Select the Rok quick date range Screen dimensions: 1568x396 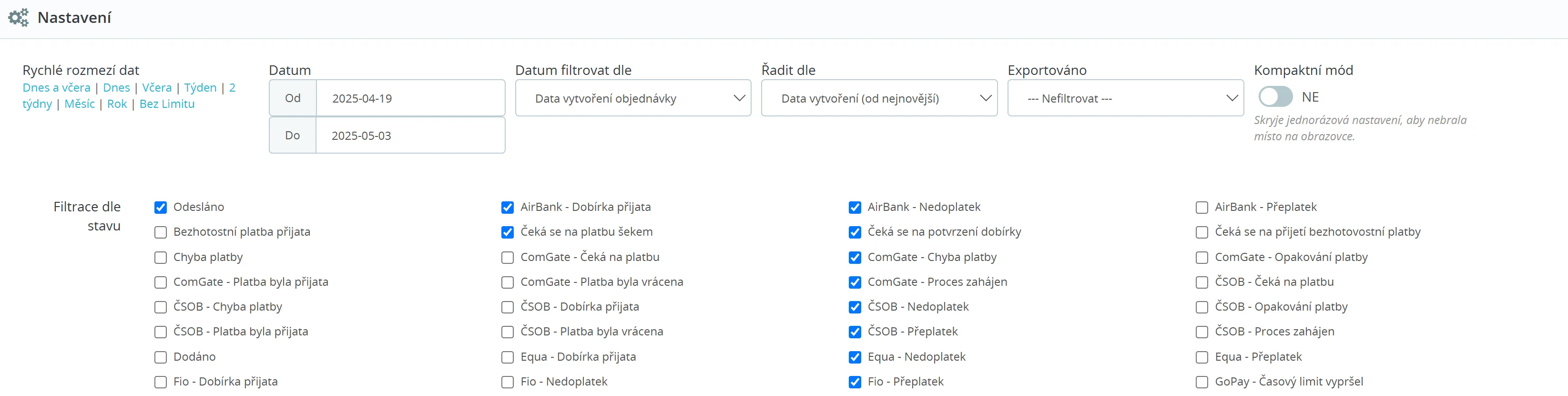coord(117,104)
